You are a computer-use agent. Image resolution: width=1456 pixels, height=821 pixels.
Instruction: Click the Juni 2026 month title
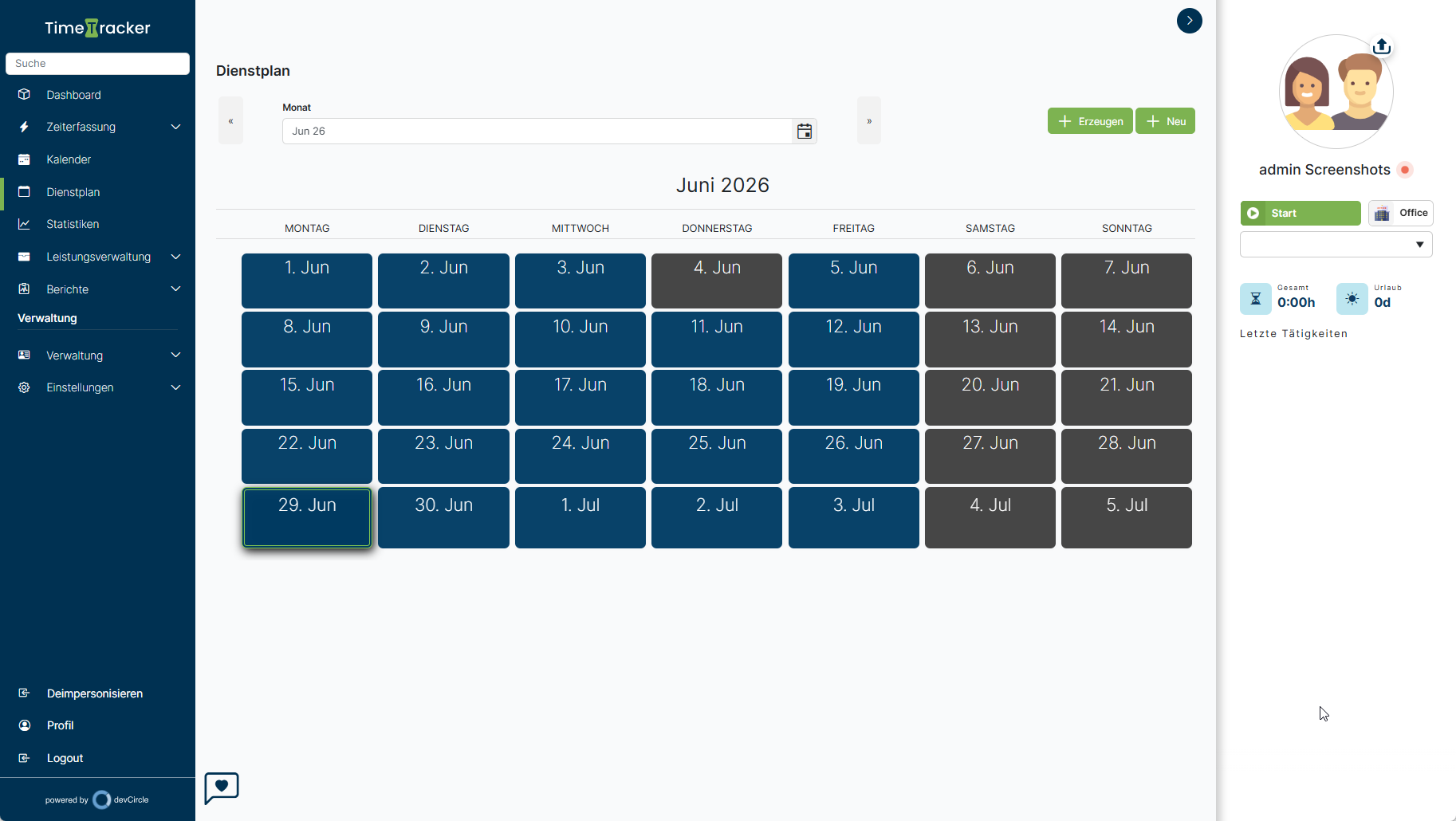(722, 185)
